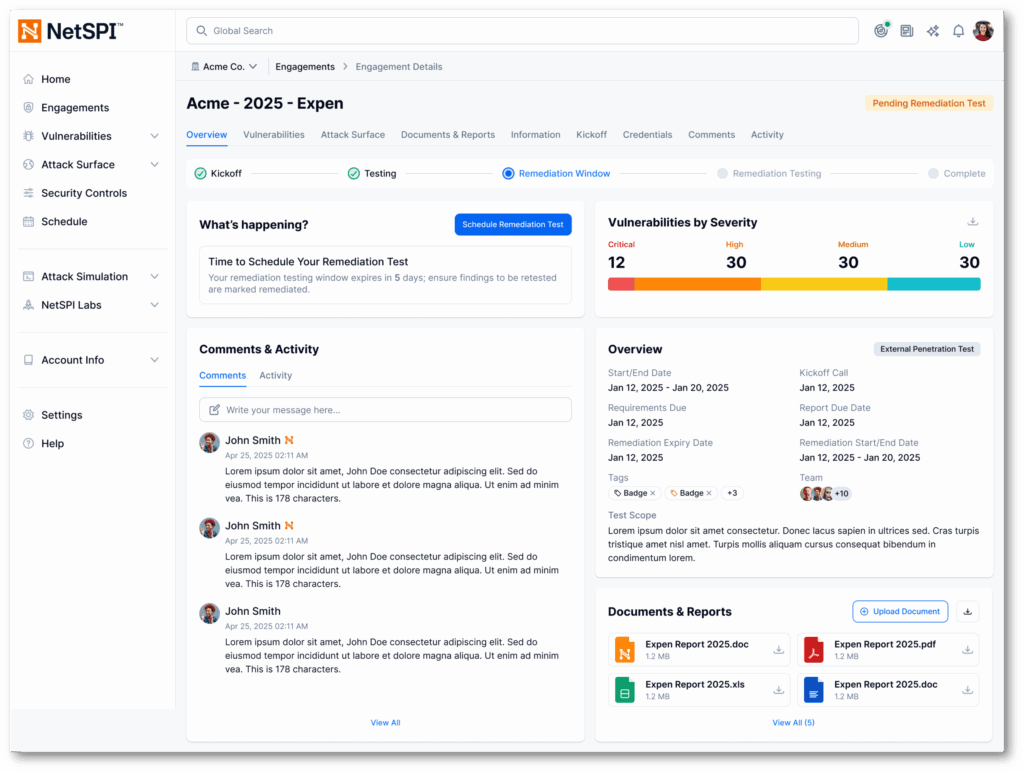Screen dimensions: 1024x772
Task: Open the Credentials tab
Action: point(647,135)
